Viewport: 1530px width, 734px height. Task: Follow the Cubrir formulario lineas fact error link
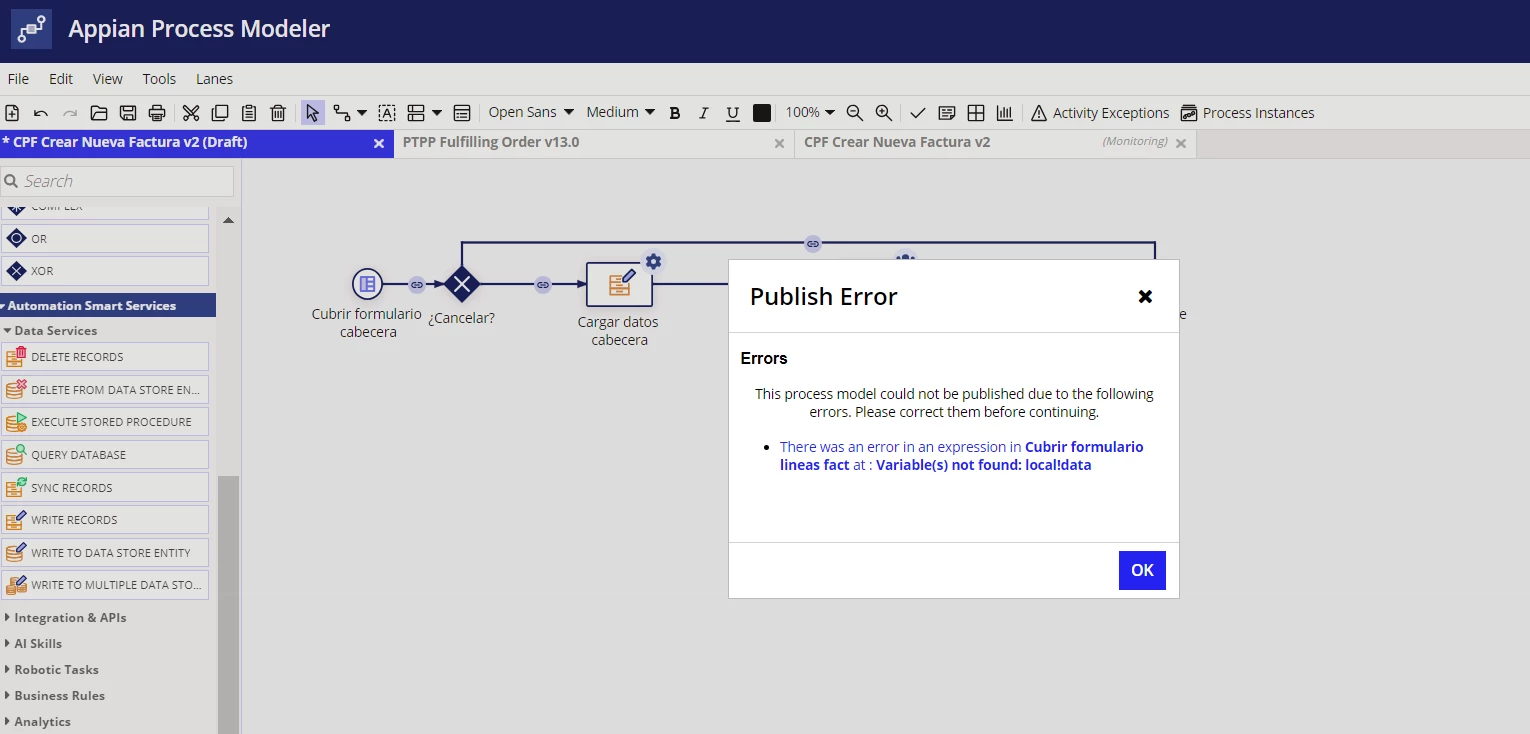tap(962, 456)
